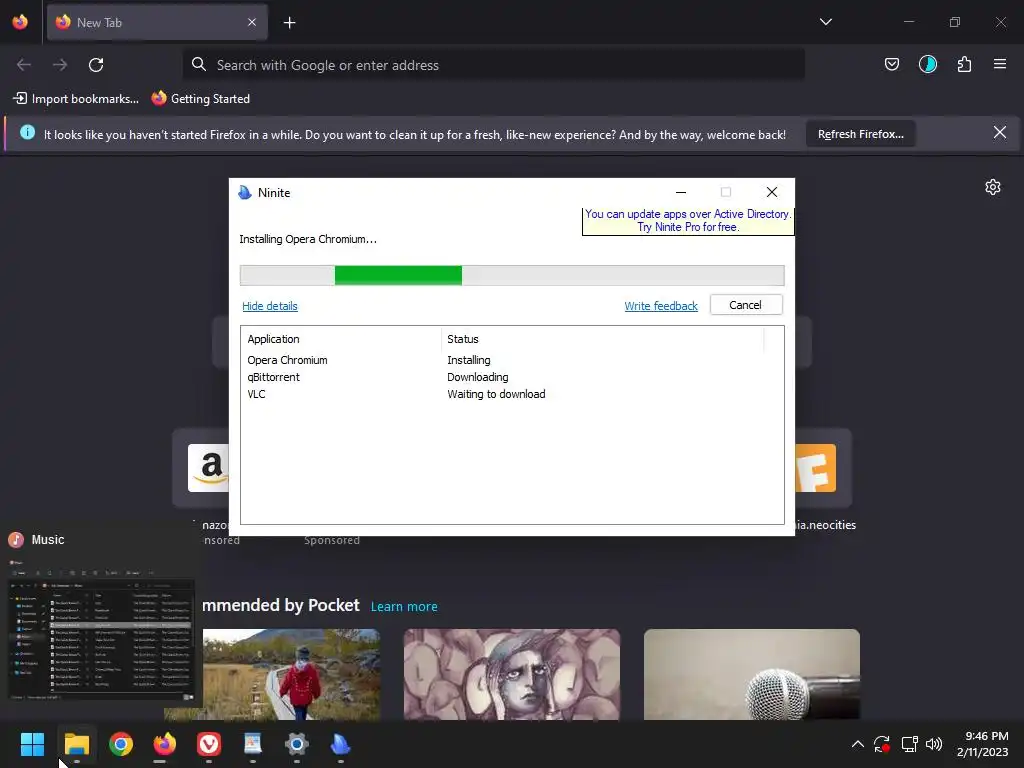Reload the page with the refresh icon

(x=96, y=65)
